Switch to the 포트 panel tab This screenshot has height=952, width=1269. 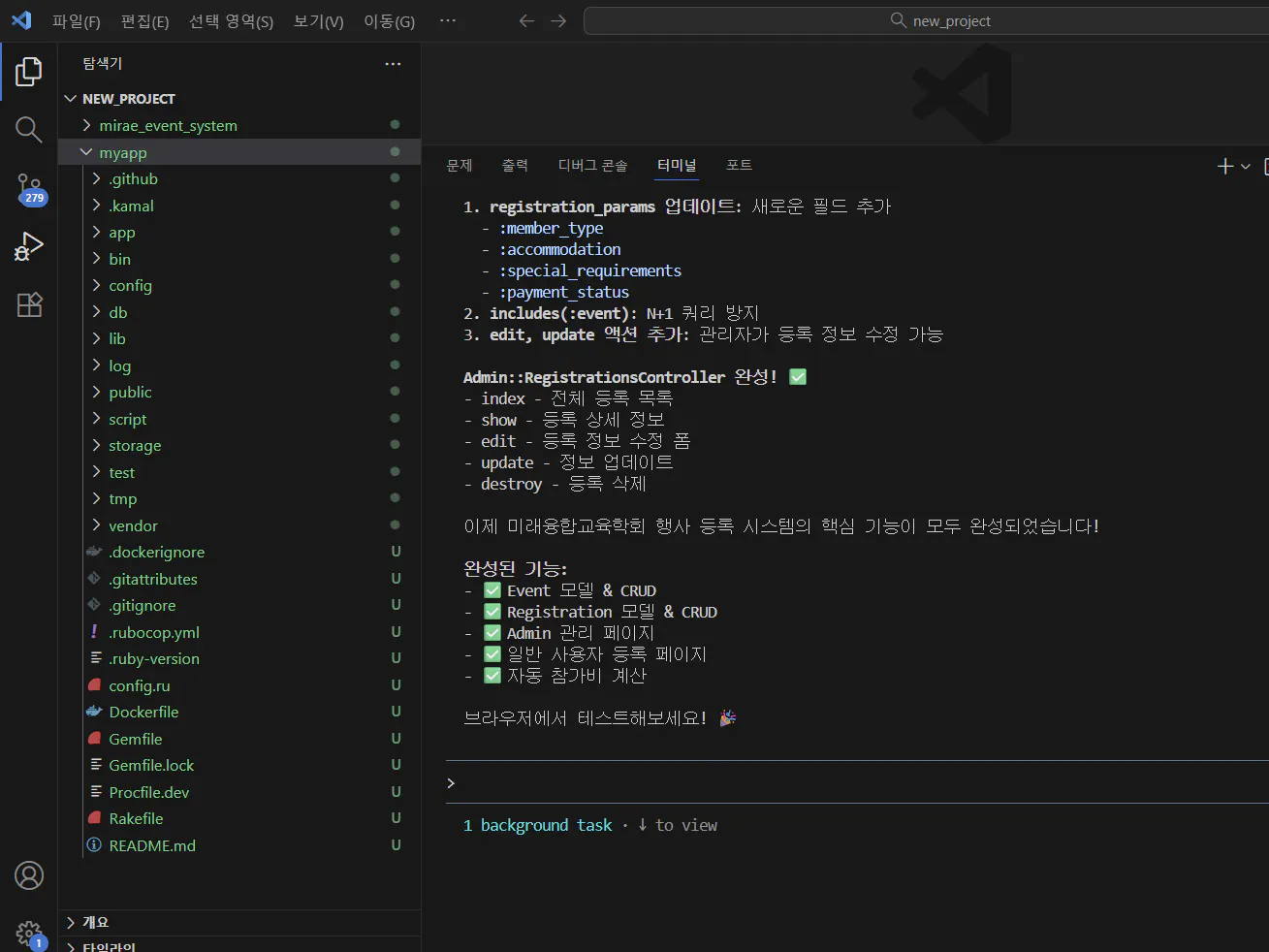pos(739,166)
